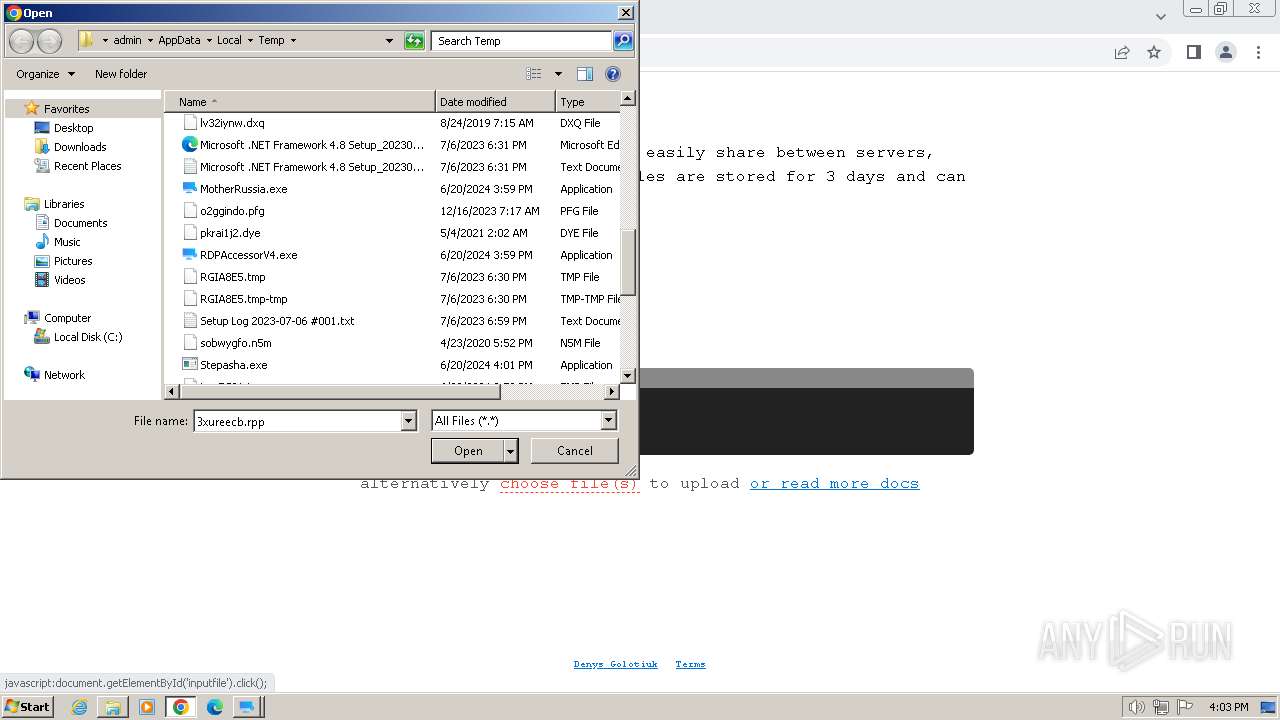Expand the address bar history dropdown
This screenshot has width=1280, height=720.
pos(389,41)
